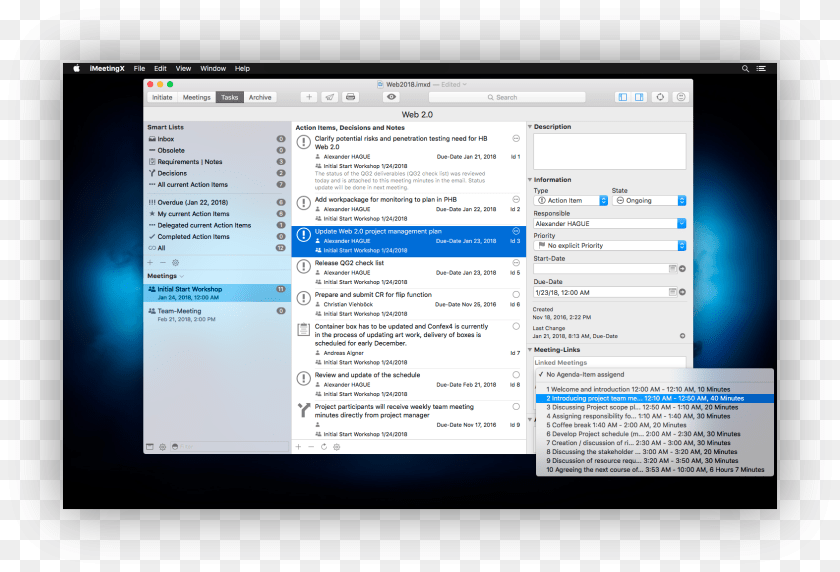Select Completed Action Items list
This screenshot has width=840, height=572.
216,236
